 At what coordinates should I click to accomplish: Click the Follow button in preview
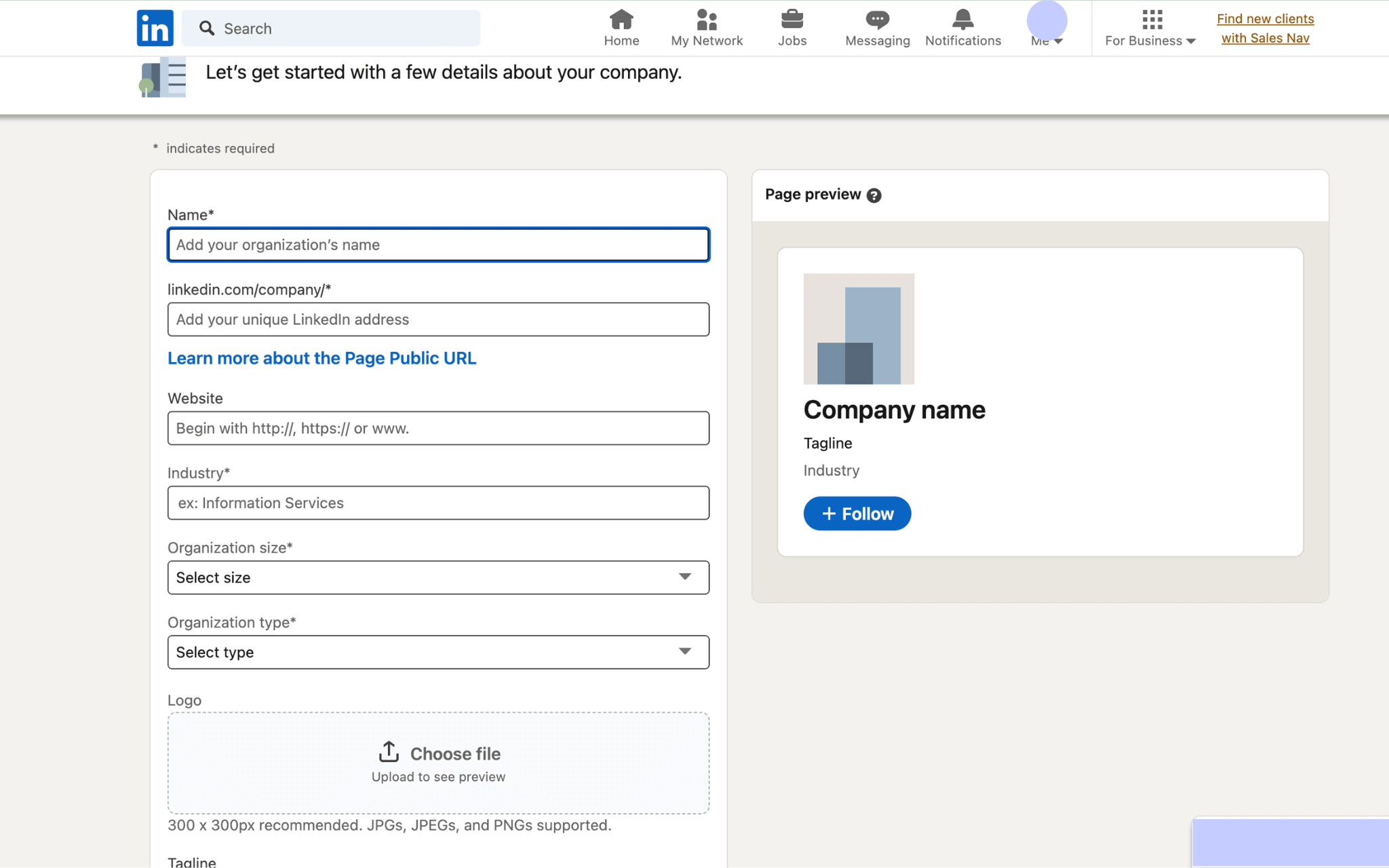(857, 513)
